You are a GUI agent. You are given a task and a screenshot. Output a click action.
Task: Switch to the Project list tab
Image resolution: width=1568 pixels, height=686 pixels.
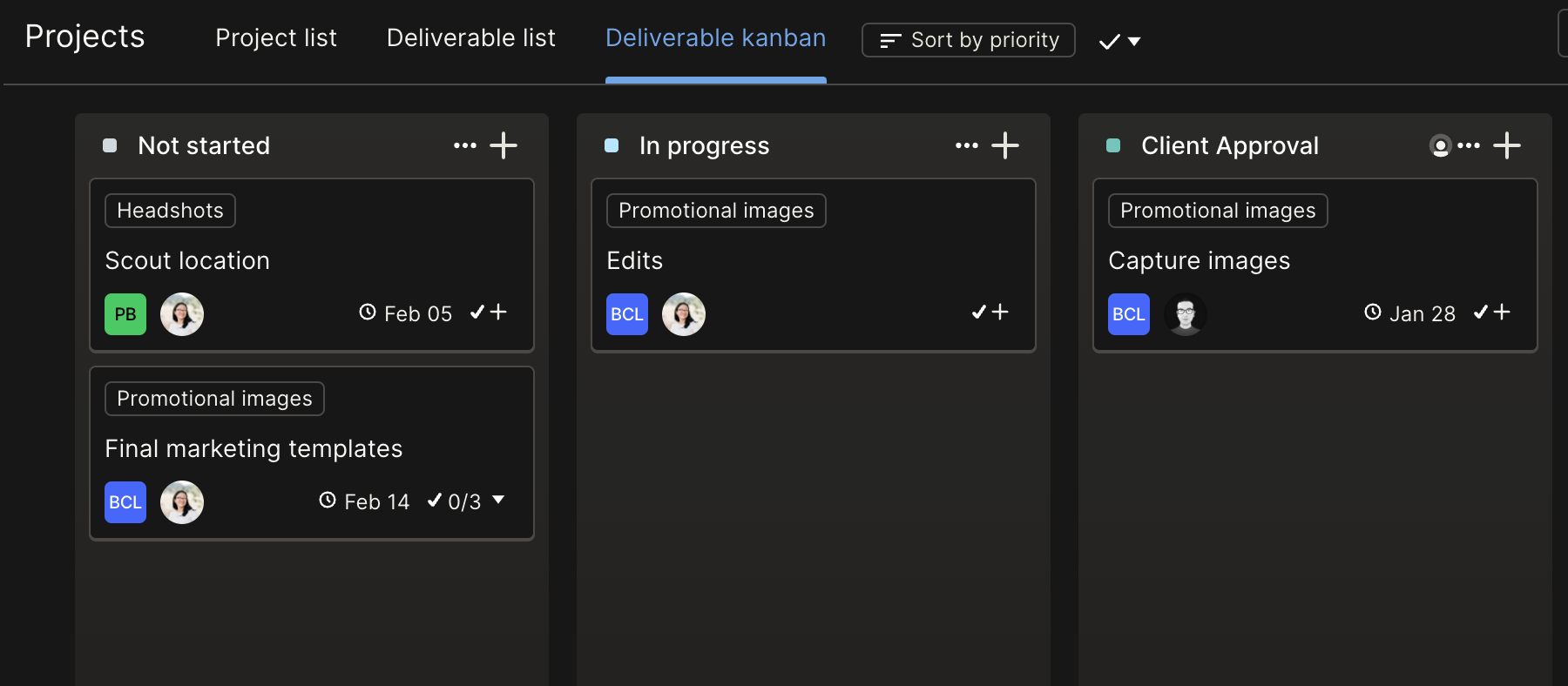click(275, 38)
